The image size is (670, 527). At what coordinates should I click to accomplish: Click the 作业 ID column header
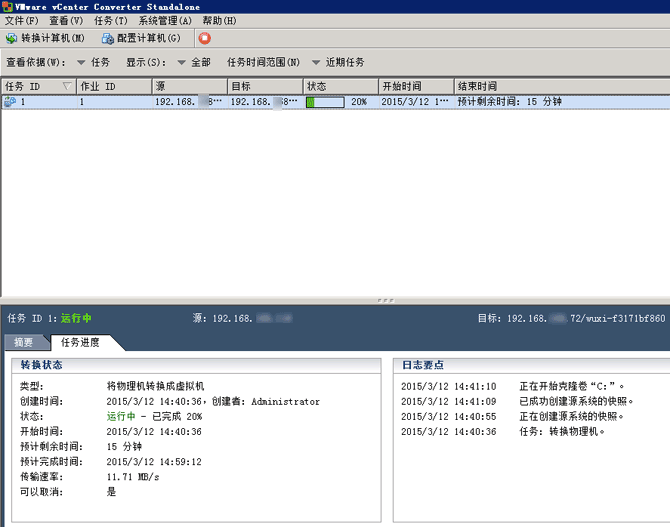pyautogui.click(x=114, y=86)
